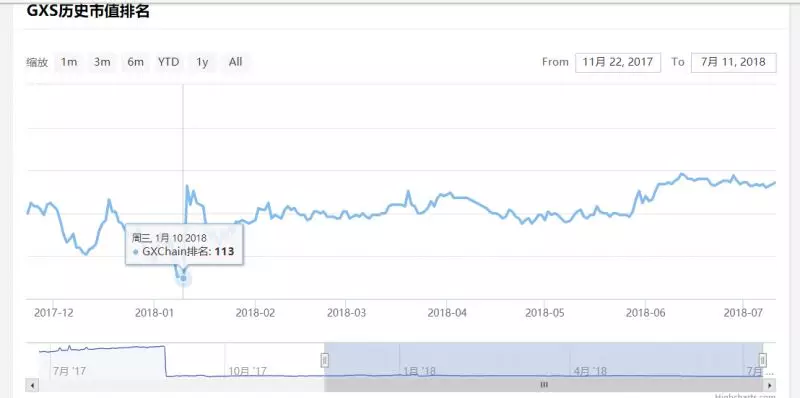
Task: Select the 6m zoom range button
Action: (135, 62)
